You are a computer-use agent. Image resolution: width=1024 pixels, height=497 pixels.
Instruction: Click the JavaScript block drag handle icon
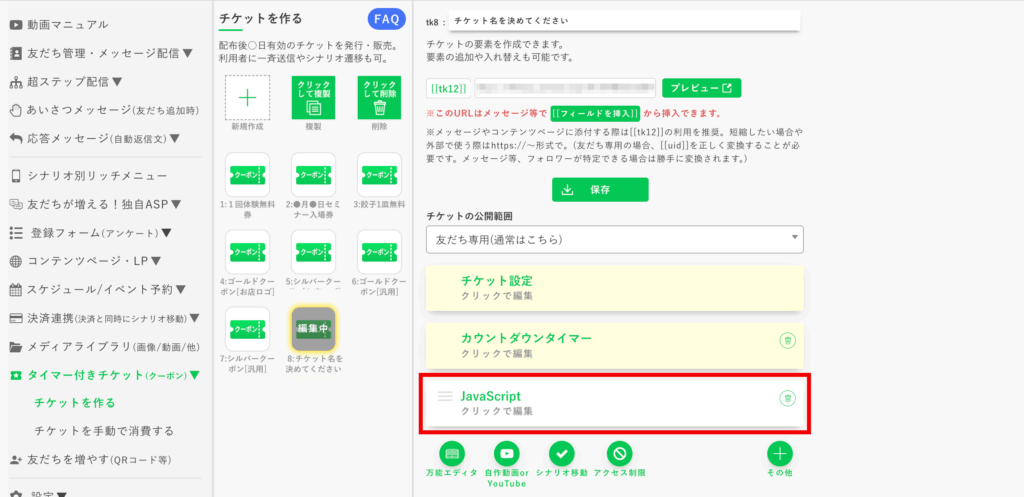coord(445,396)
